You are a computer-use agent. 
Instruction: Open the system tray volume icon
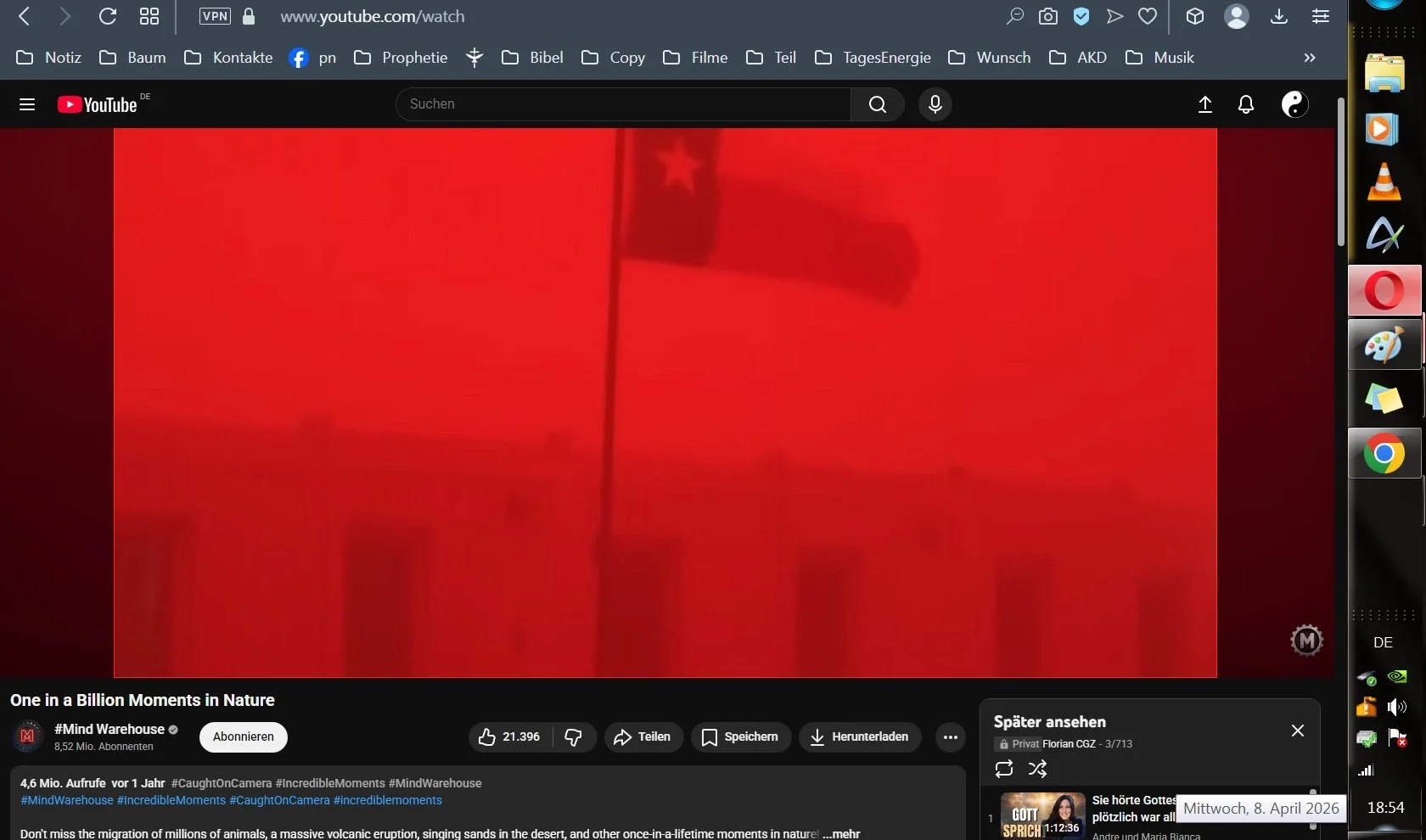click(1397, 706)
